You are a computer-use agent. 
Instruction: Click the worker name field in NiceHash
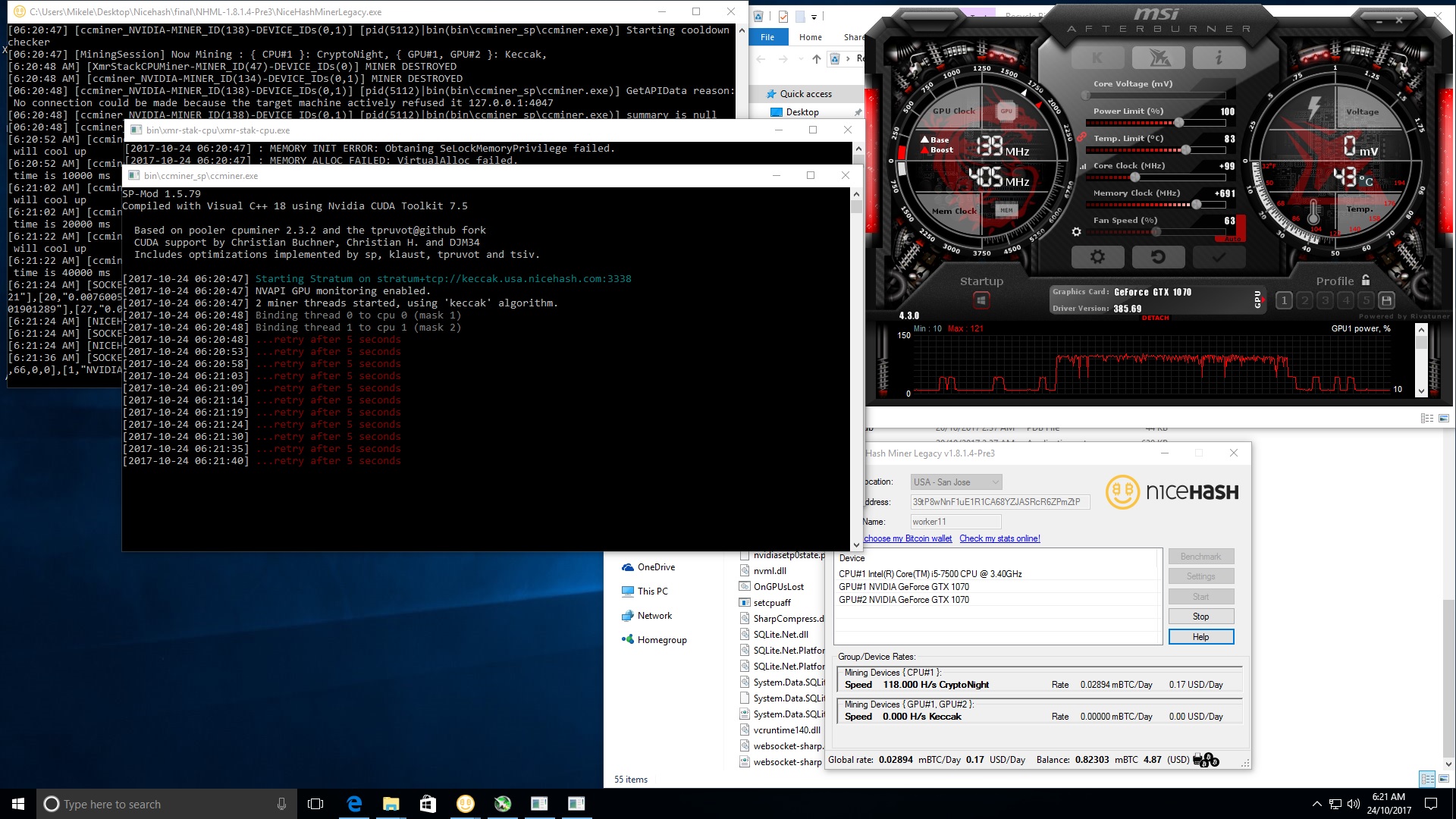(955, 522)
